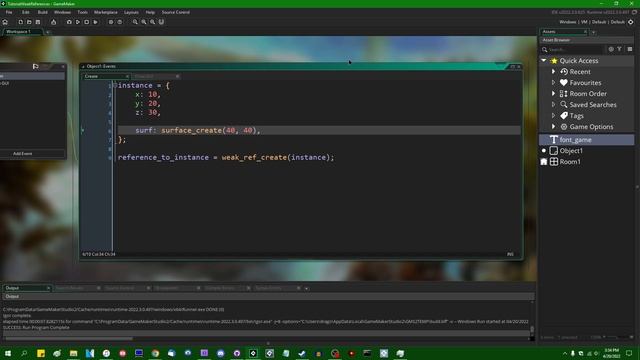Expand the Game Options group
640x360 pixels.
coord(553,127)
